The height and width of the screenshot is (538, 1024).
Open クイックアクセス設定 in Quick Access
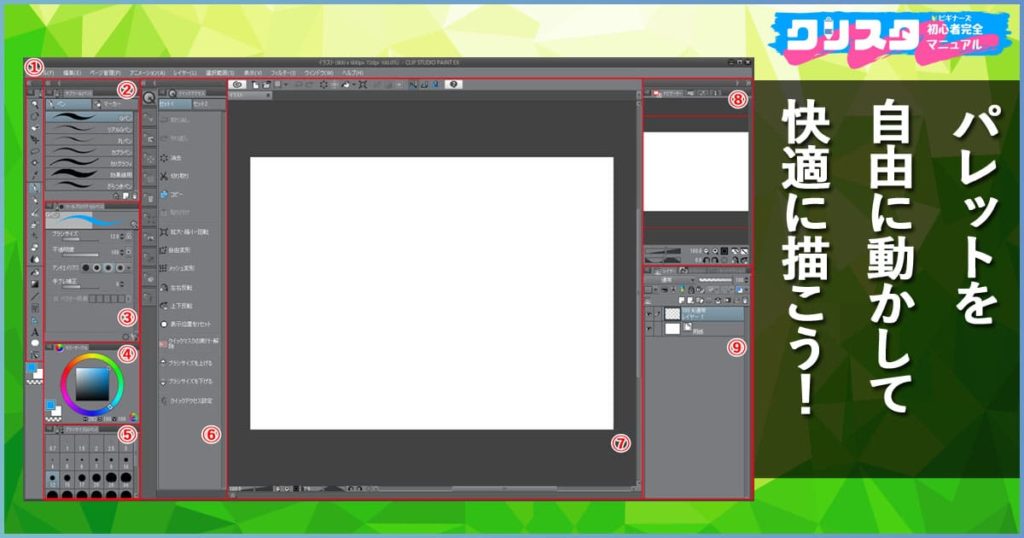(x=186, y=401)
